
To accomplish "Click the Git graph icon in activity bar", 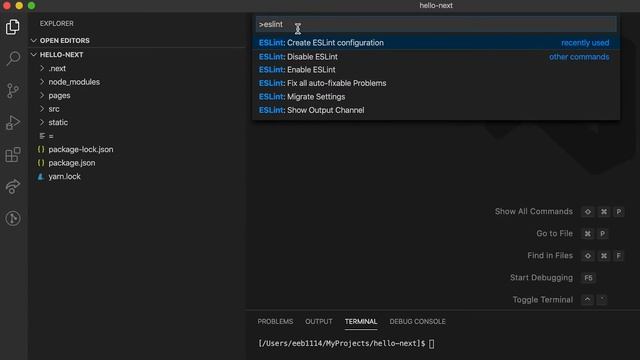I will click(13, 218).
